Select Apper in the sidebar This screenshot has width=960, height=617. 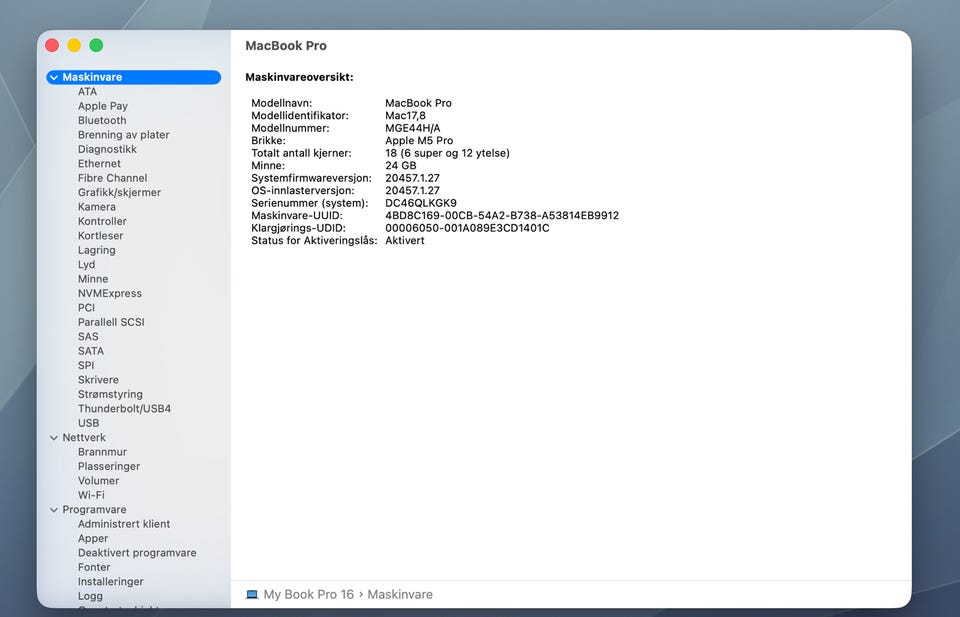coord(92,539)
